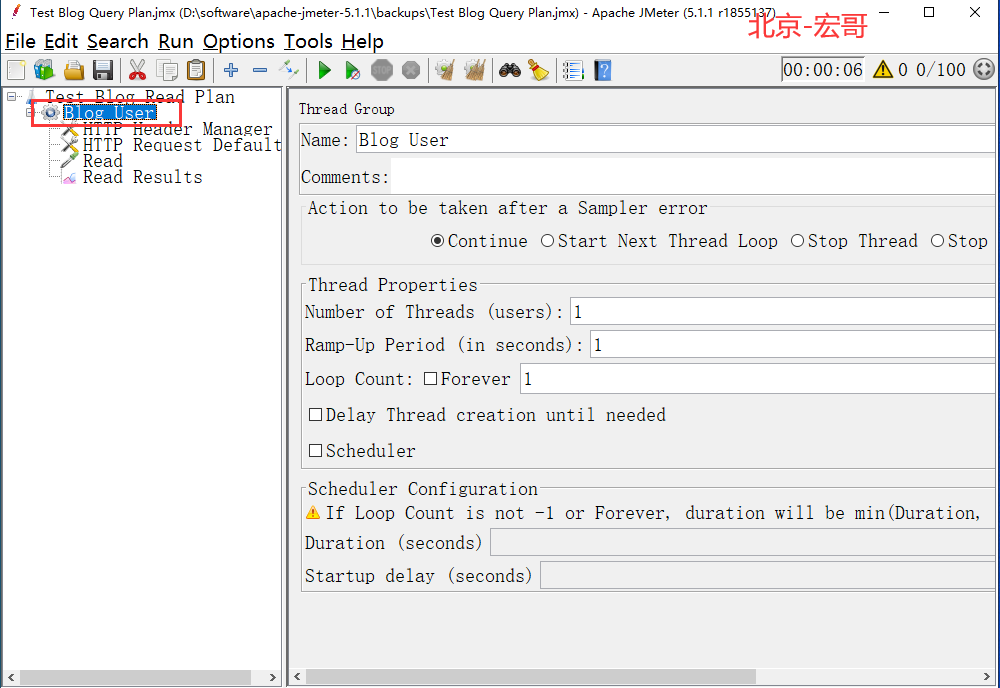Click the Startup delay seconds field
Viewport: 1000px width, 688px height.
click(x=768, y=576)
